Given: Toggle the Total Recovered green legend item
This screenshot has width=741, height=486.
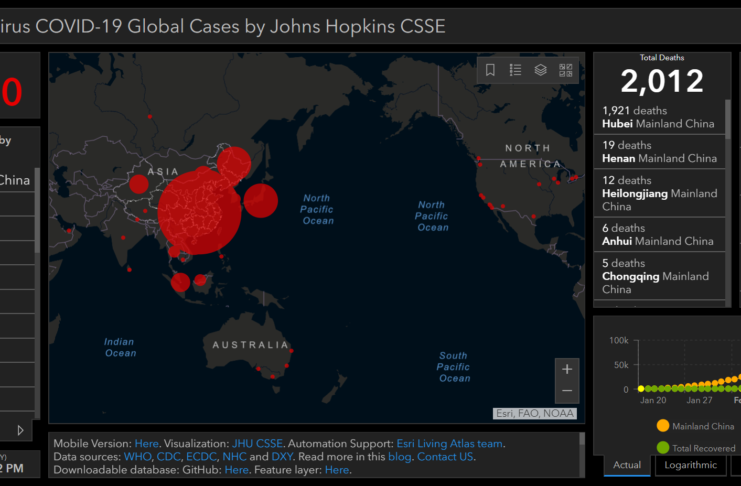Looking at the screenshot, I should tap(696, 448).
